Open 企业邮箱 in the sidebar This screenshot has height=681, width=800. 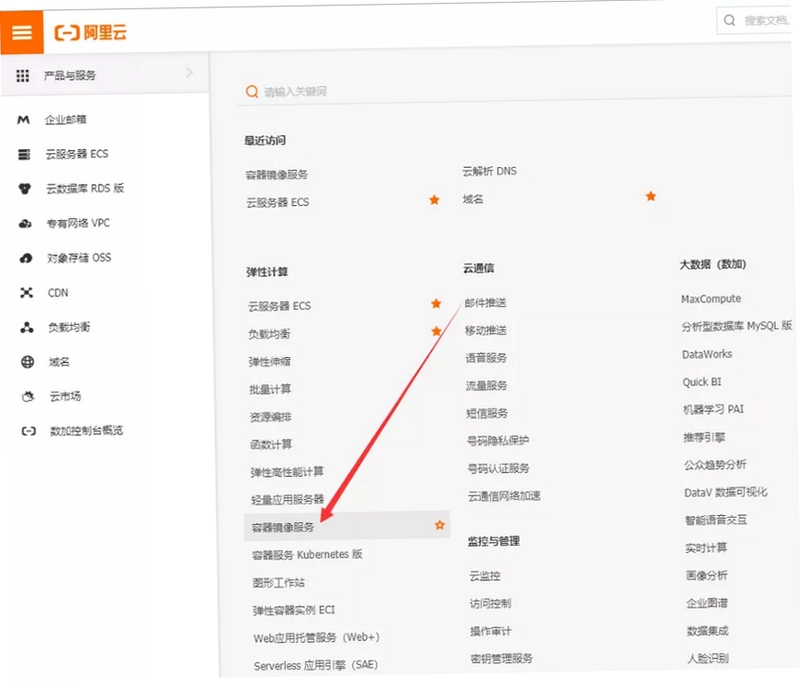(x=65, y=120)
